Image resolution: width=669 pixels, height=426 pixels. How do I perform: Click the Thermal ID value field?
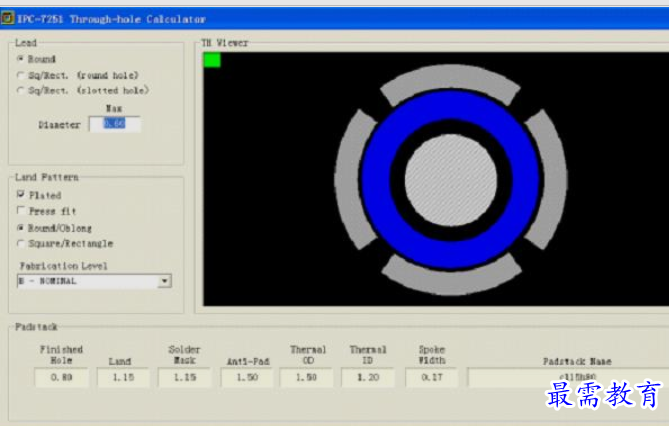click(367, 377)
